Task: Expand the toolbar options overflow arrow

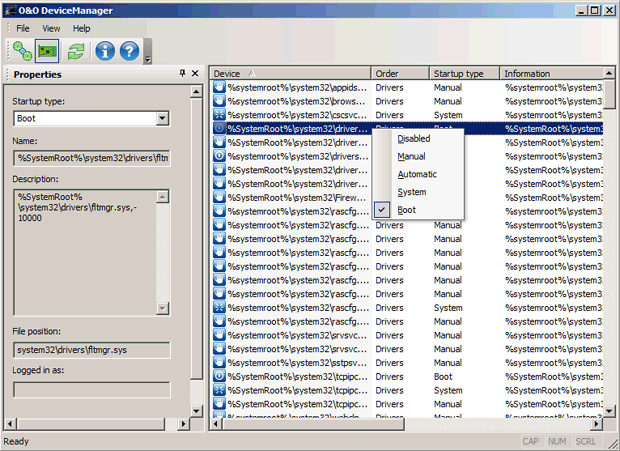Action: [x=148, y=51]
